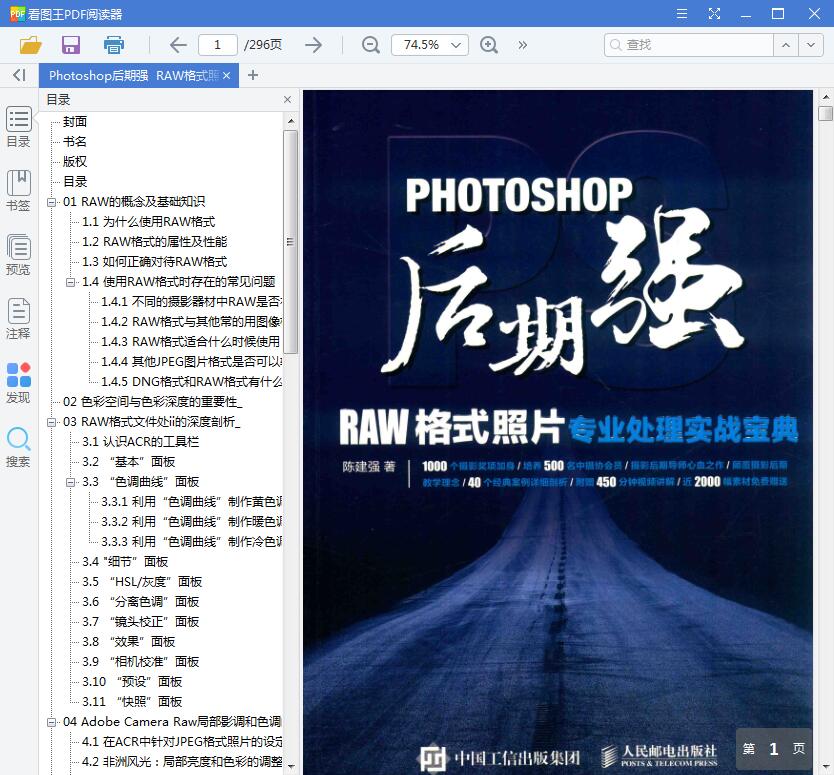Close the 目录 outline pane

pos(287,99)
